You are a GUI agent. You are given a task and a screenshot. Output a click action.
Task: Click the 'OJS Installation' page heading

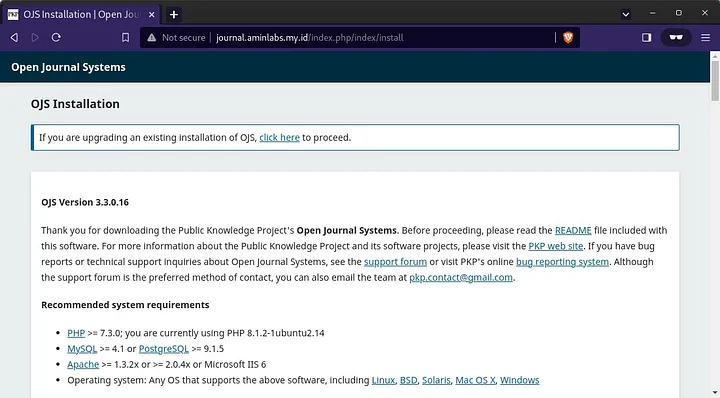[x=75, y=104]
